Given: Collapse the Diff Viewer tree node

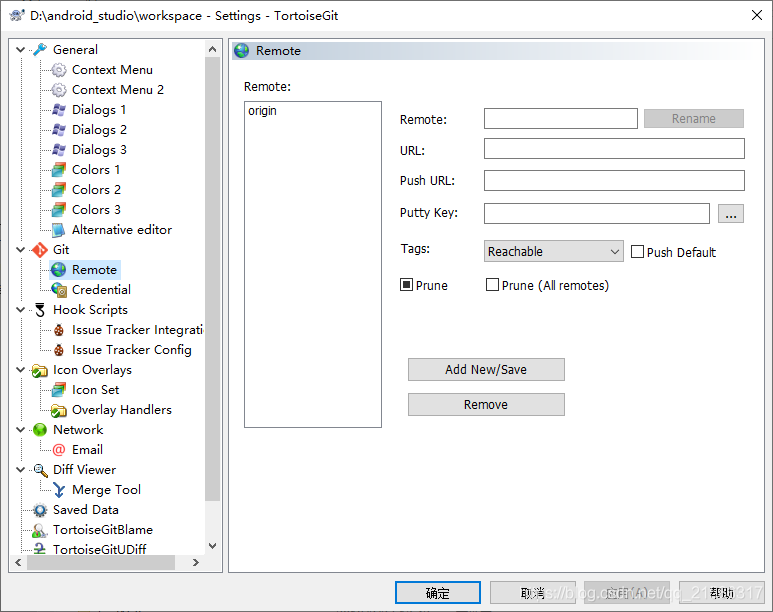Looking at the screenshot, I should point(21,470).
